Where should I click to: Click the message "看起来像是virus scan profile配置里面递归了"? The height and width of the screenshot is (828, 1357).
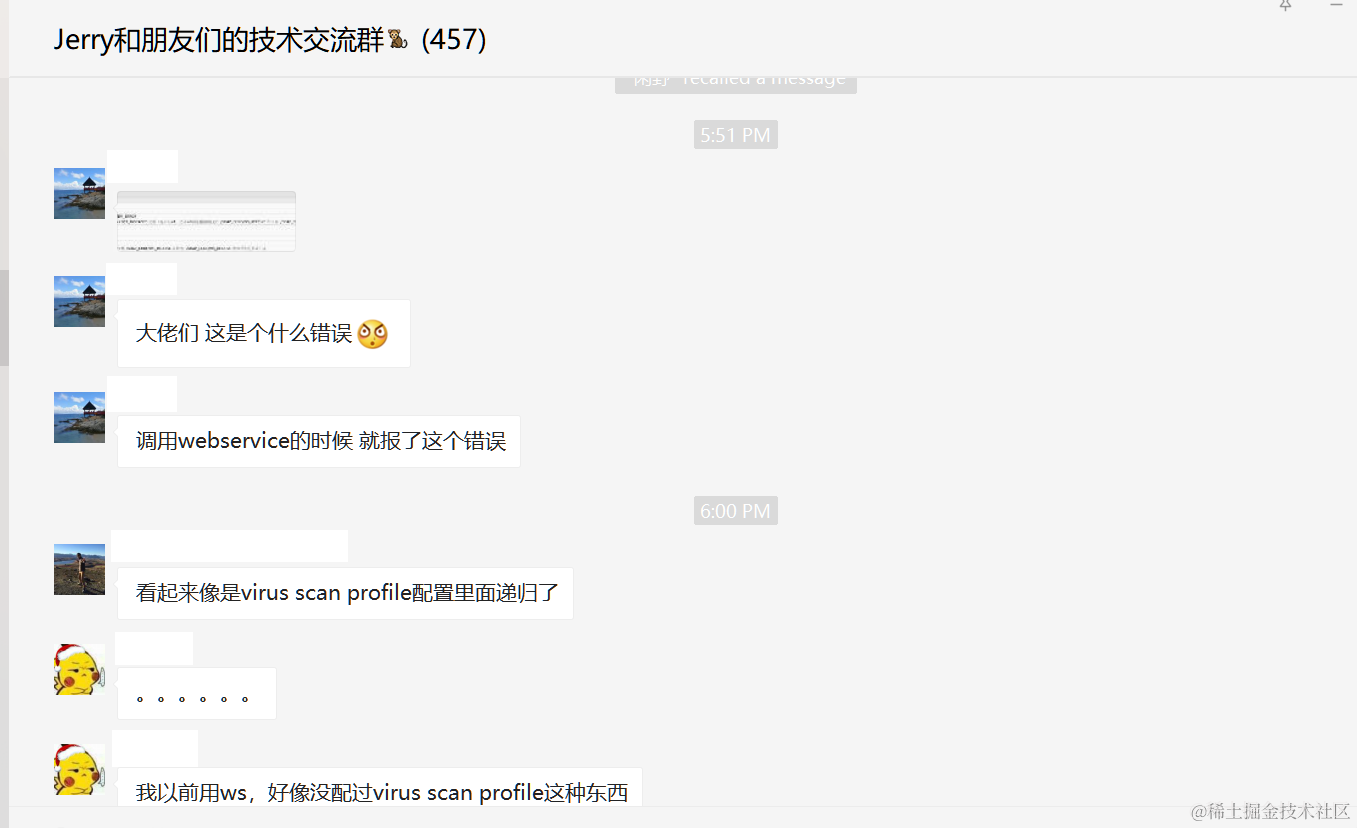346,593
